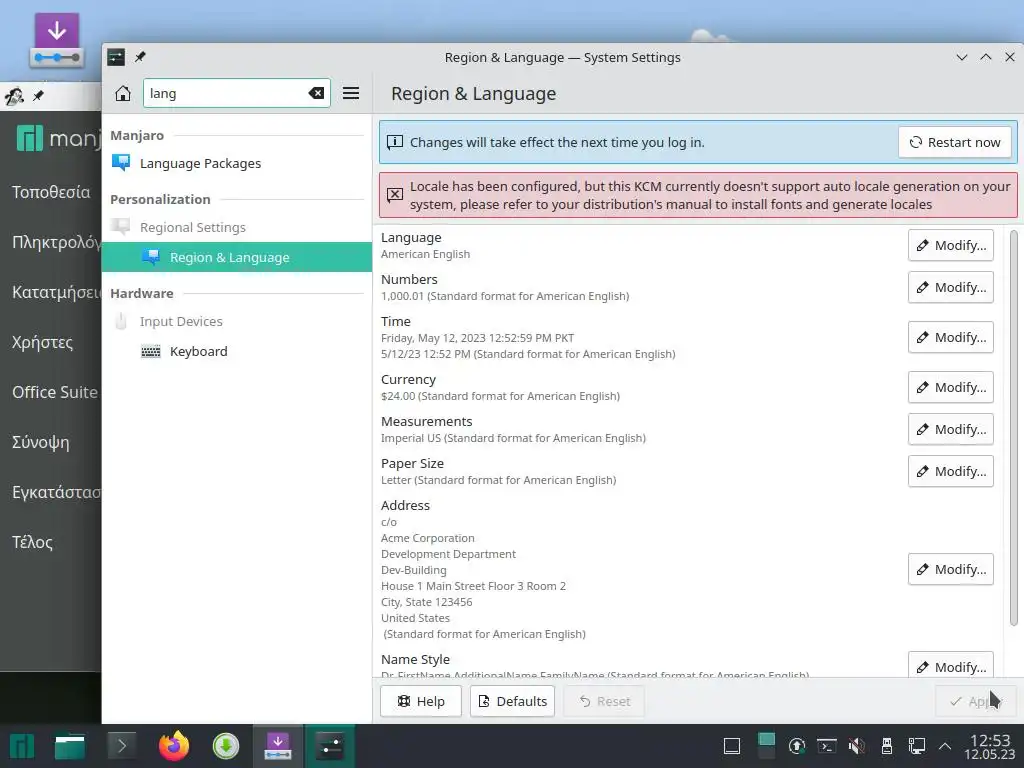Click the green pager tray icon
Viewport: 1024px width, 768px height.
coord(766,745)
